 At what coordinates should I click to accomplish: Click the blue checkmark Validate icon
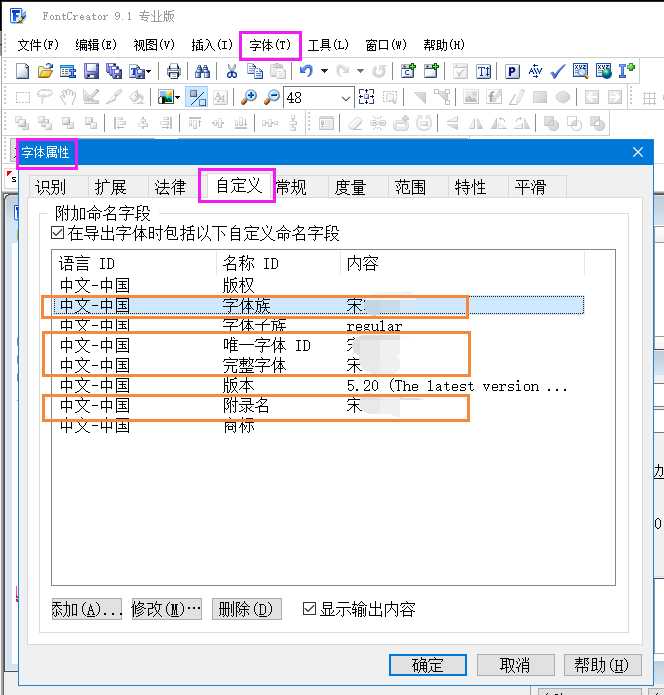click(x=558, y=71)
